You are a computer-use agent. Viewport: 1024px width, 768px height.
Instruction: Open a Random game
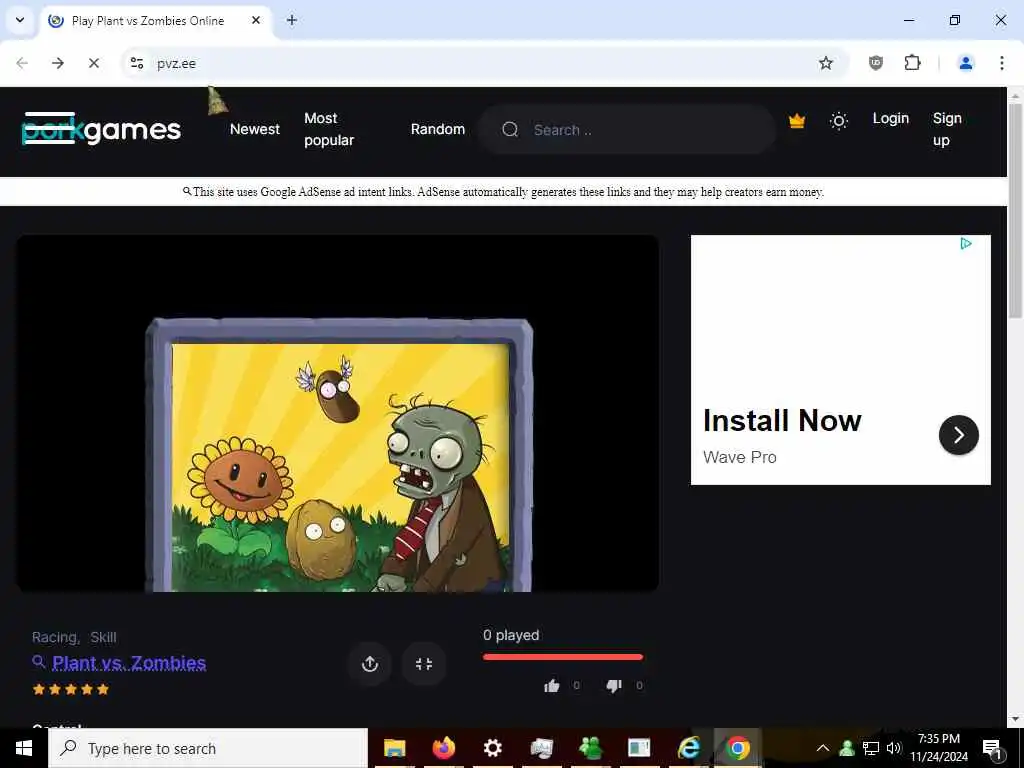(438, 129)
